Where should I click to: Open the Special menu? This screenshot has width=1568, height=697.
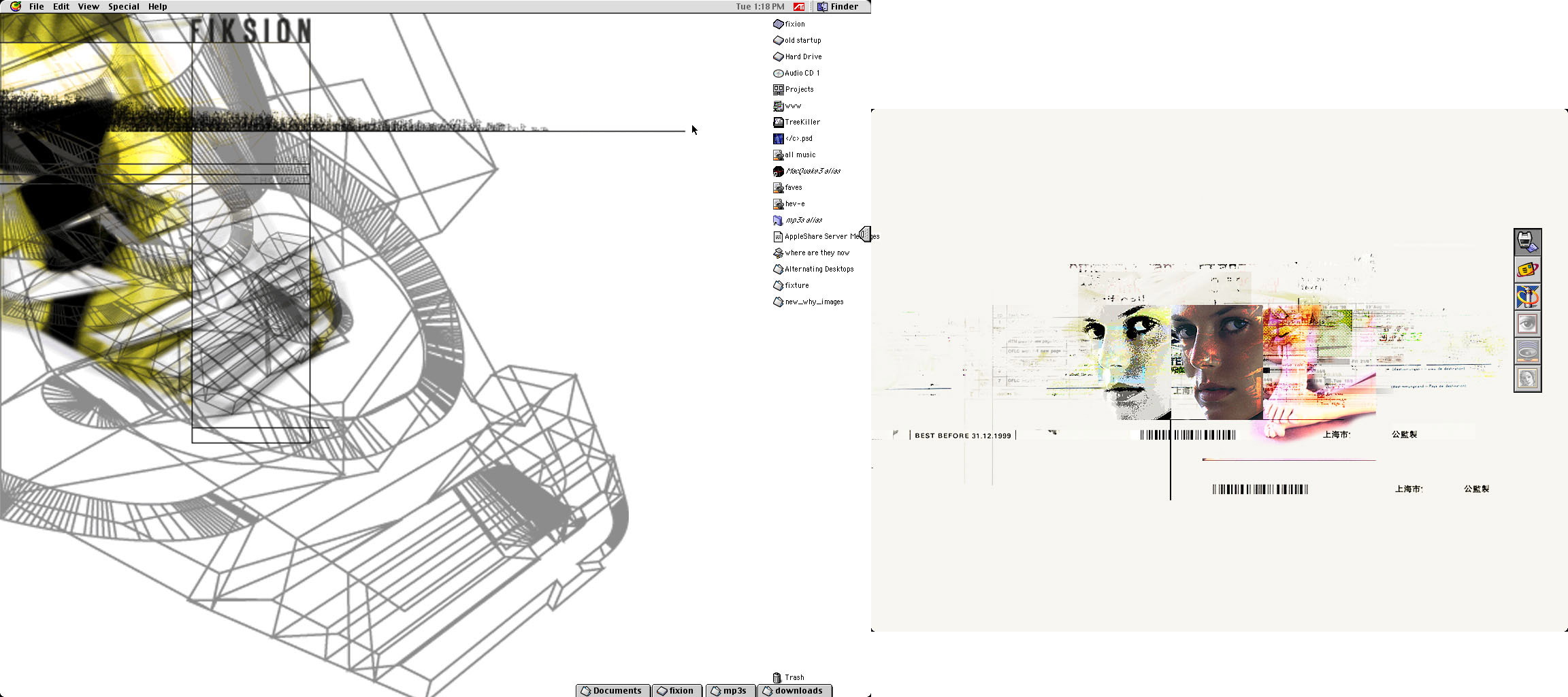(123, 7)
